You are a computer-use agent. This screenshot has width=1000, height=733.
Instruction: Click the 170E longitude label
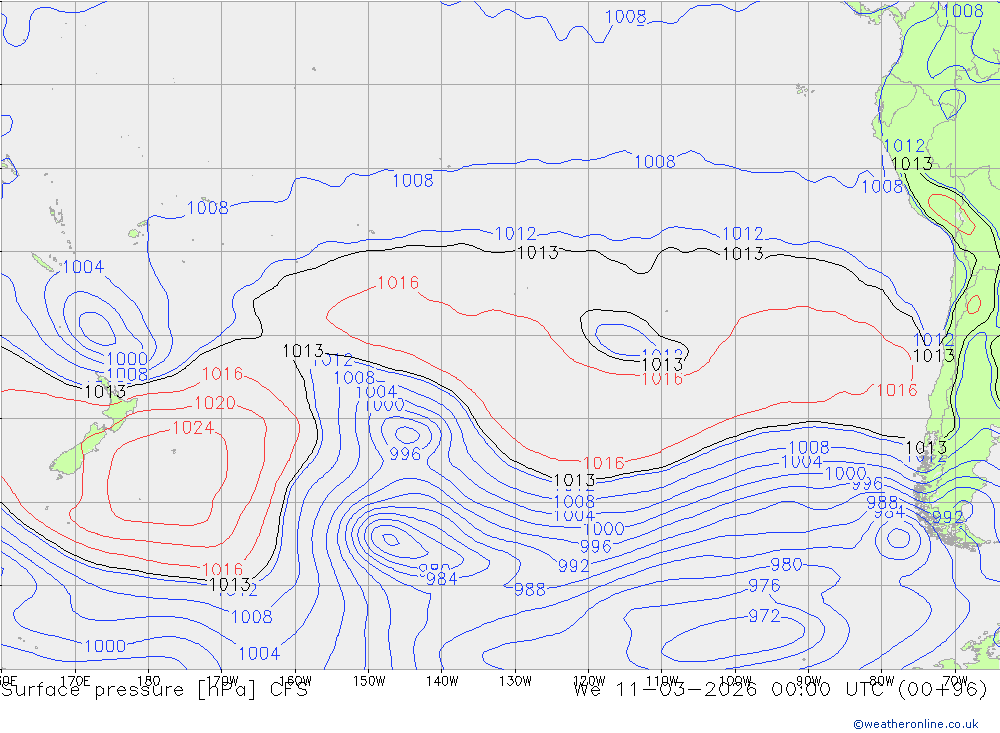tap(75, 681)
